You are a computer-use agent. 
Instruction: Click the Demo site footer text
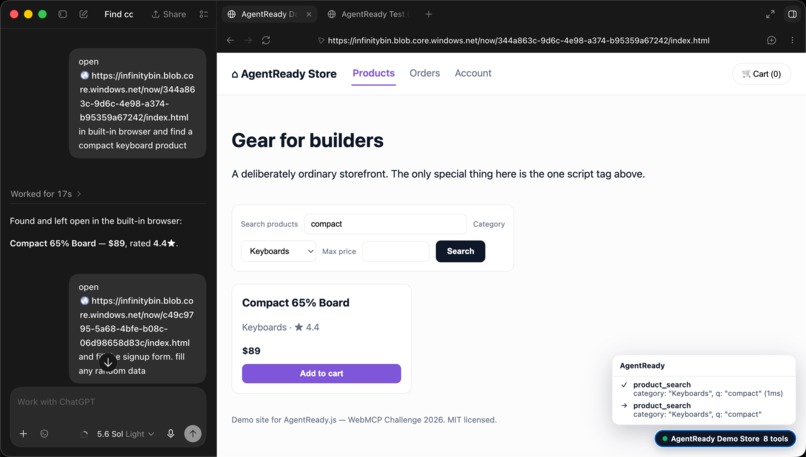364,420
